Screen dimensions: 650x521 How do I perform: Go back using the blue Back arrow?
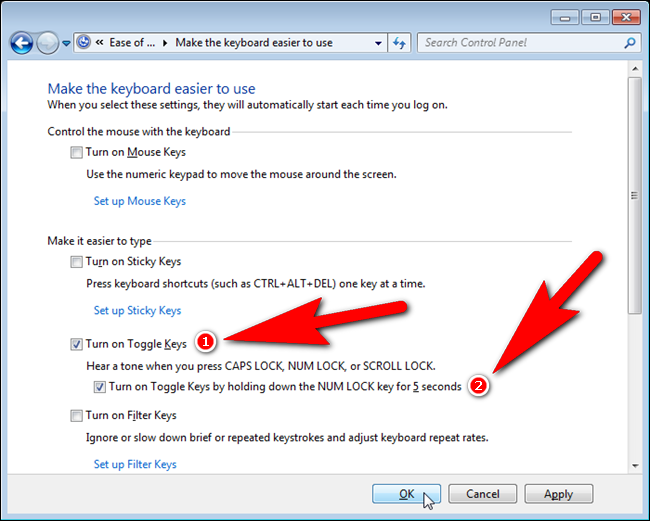(x=22, y=43)
